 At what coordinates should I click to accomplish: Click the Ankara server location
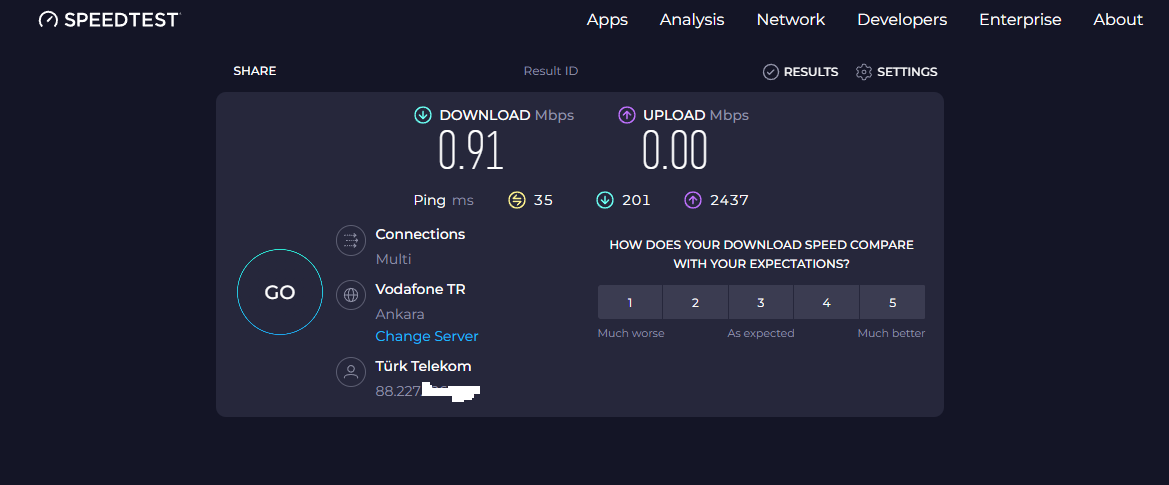pyautogui.click(x=400, y=314)
